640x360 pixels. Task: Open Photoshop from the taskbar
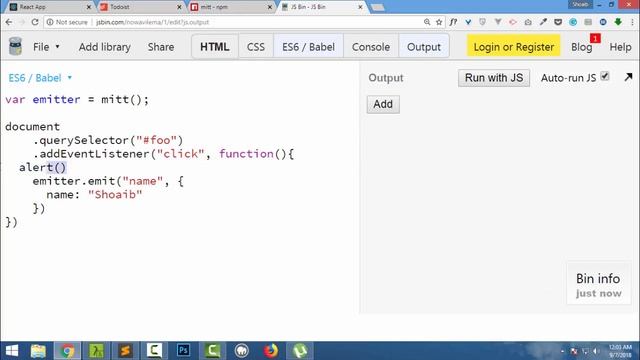click(183, 351)
